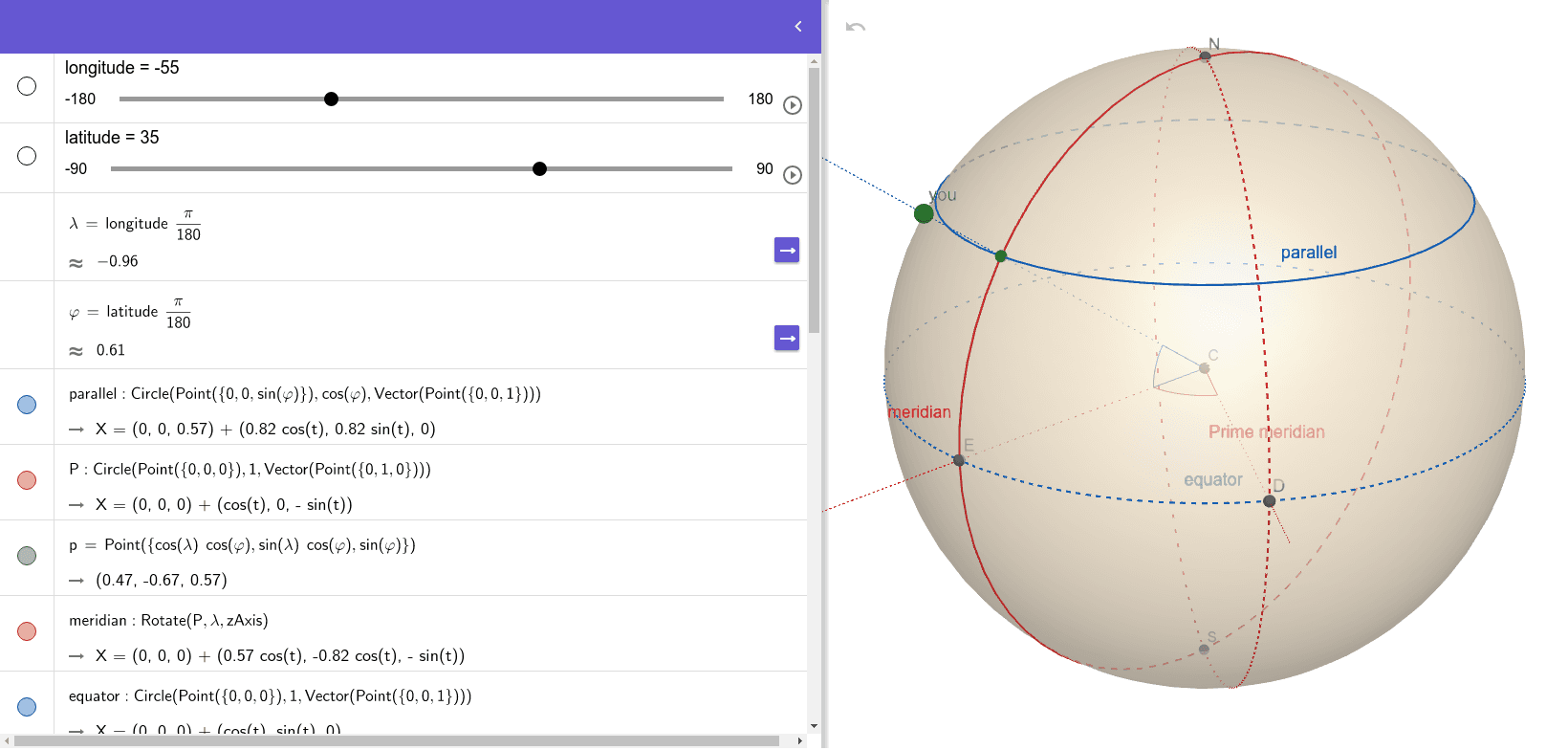Hide the equator circle
This screenshot has height=750, width=1568.
click(x=27, y=707)
